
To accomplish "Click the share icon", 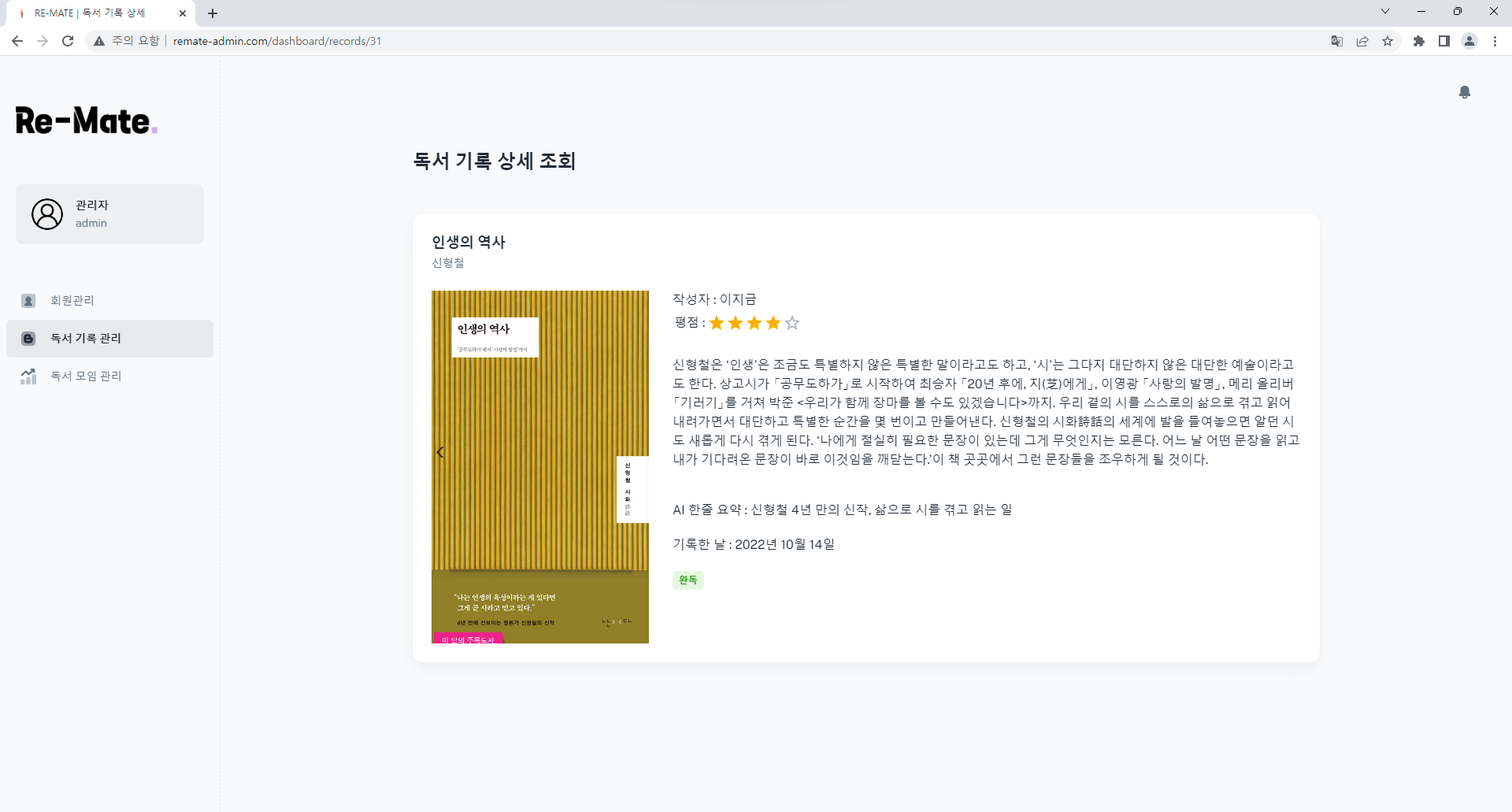I will [1362, 41].
